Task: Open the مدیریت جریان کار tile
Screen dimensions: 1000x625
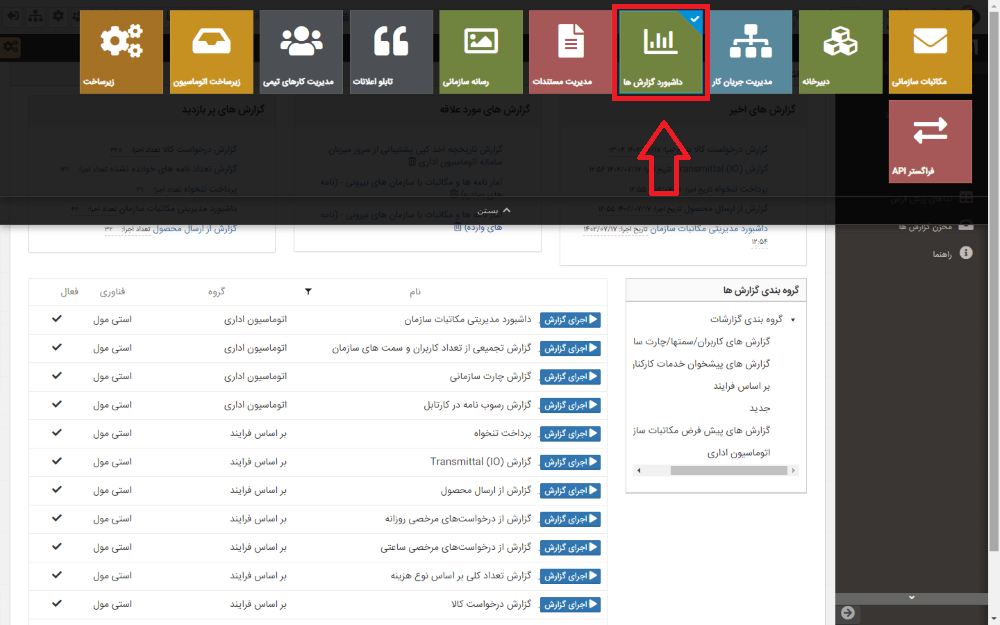Action: tap(750, 51)
